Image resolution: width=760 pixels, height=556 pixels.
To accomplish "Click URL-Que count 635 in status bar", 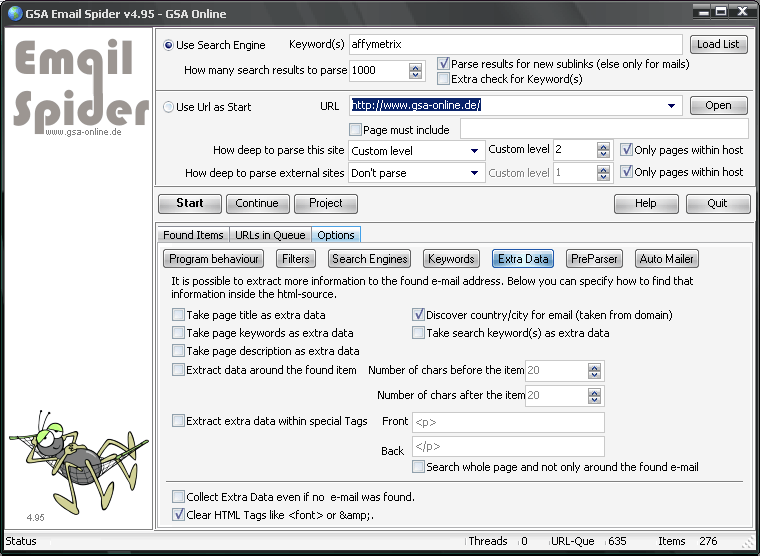I will [x=618, y=541].
